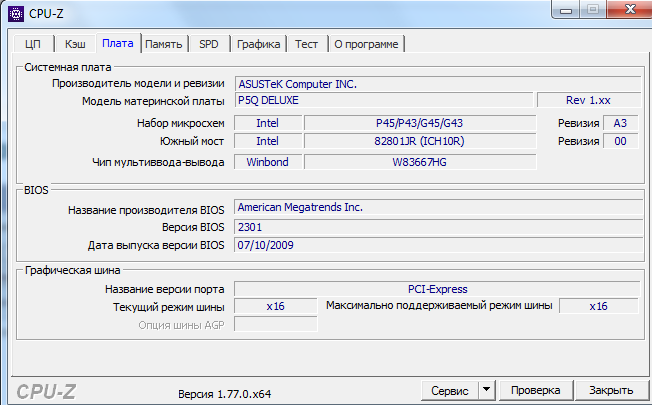Click the Модель материнской платы label
The image size is (652, 405).
tap(153, 101)
